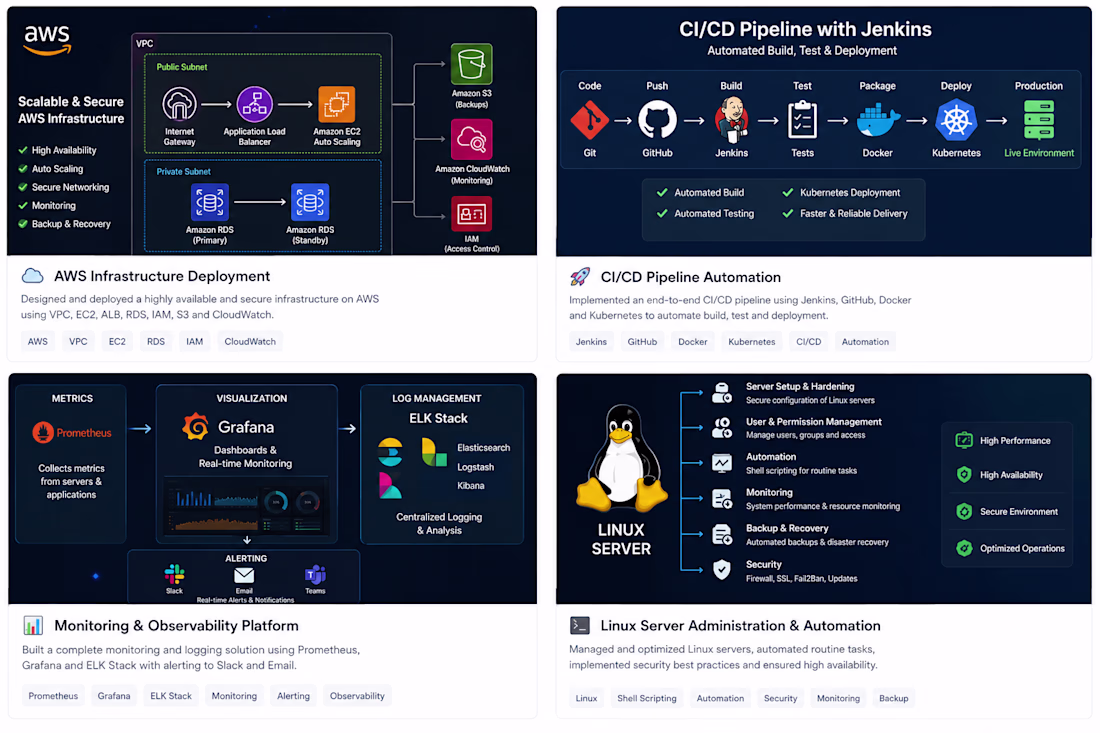
Task: Click the 'Centralized Logging & Analysis' text
Action: coord(439,524)
